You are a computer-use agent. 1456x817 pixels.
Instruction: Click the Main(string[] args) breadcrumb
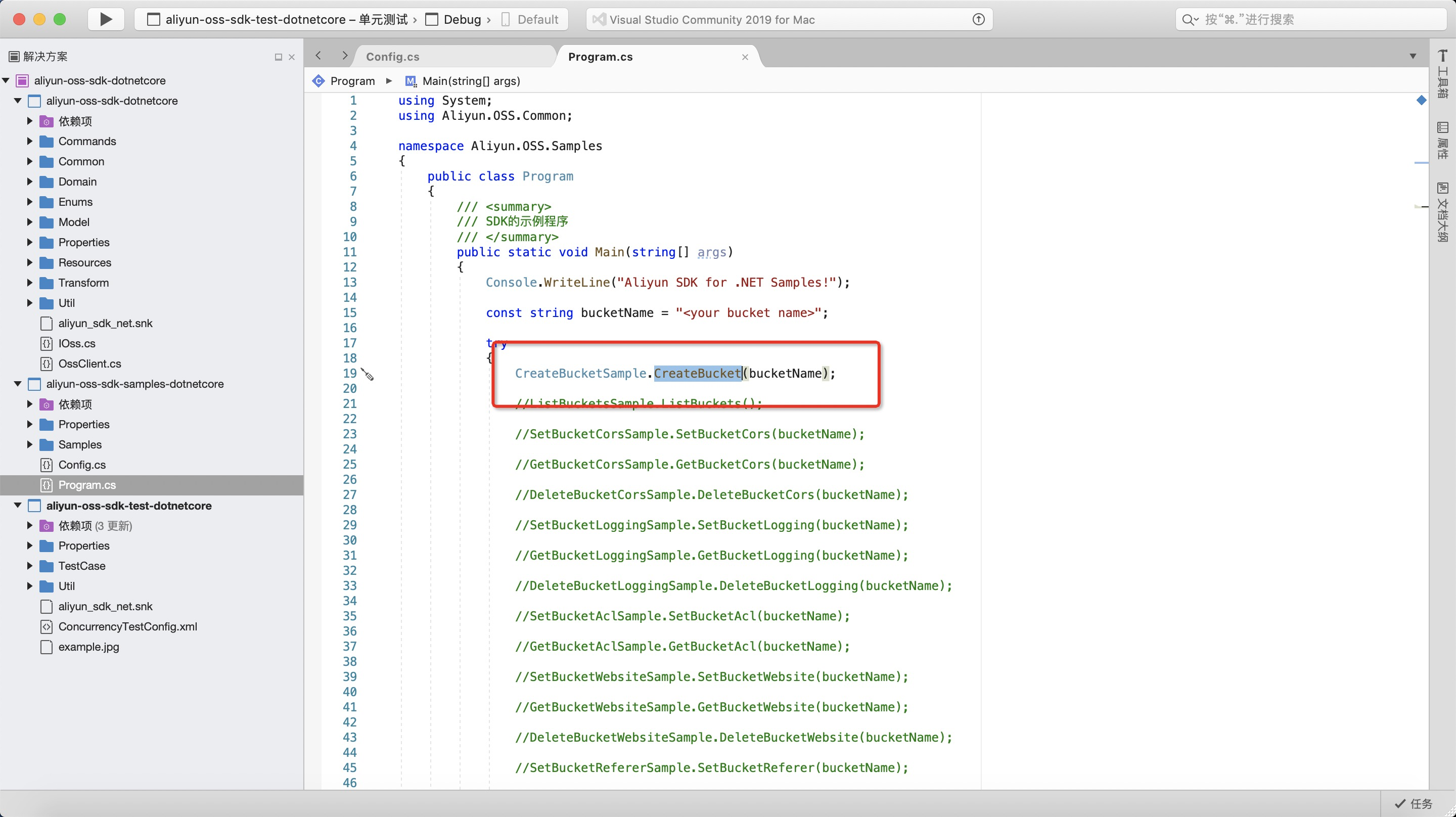pos(470,81)
